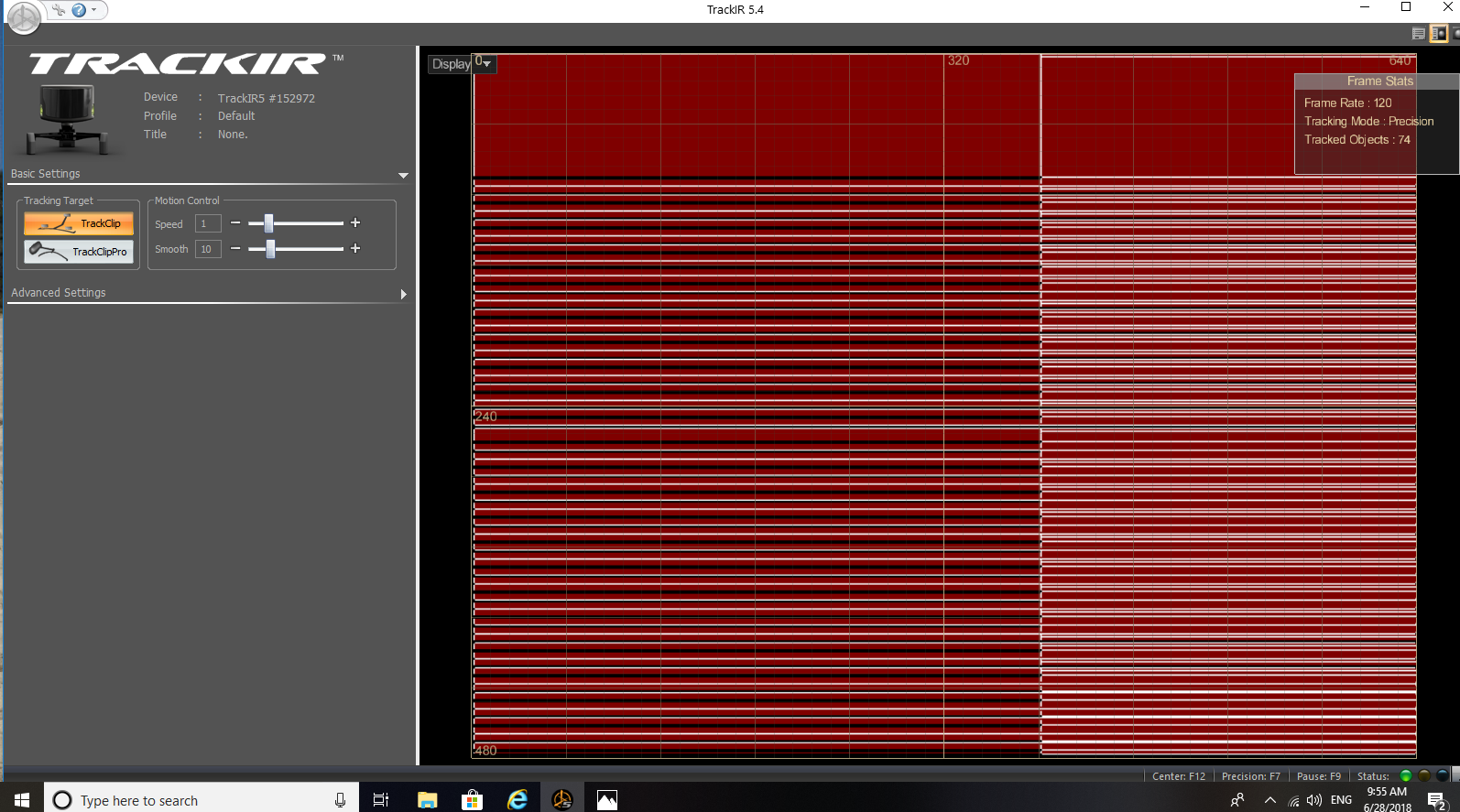Click the ENG language indicator

(x=1341, y=800)
